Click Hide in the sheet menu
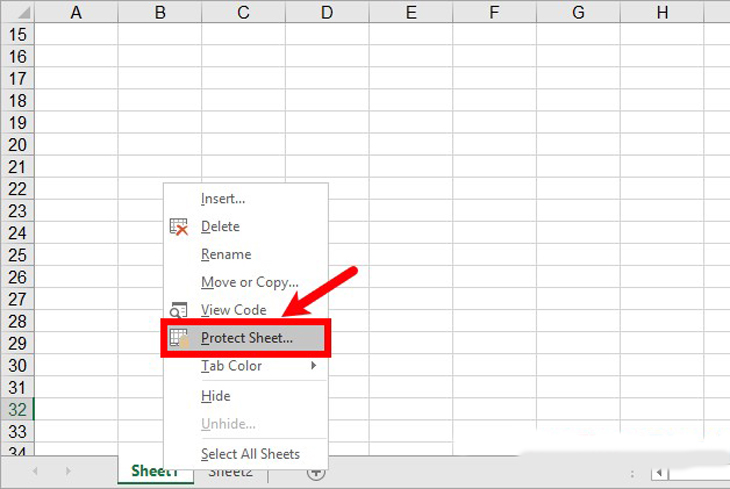Screen dimensions: 730x489 coord(216,396)
